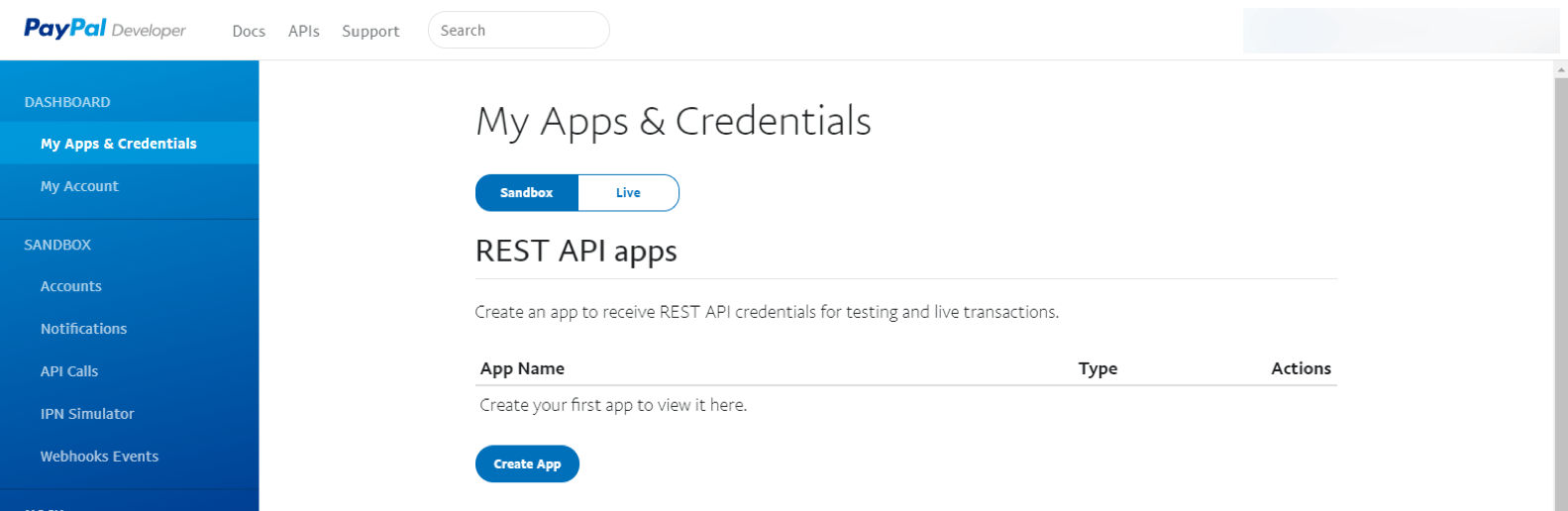Click the App Name column header

click(x=522, y=368)
